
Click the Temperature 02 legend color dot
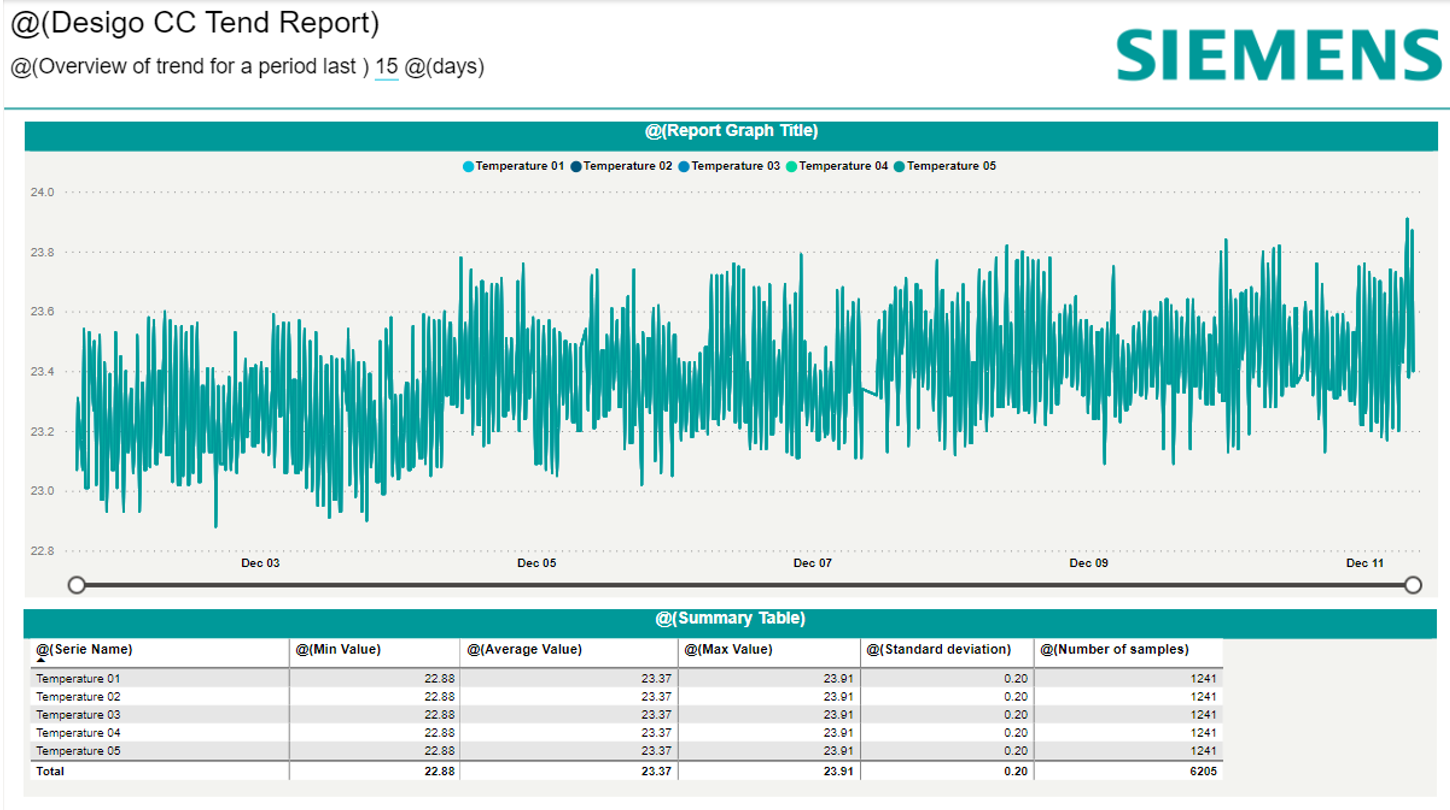click(x=576, y=167)
